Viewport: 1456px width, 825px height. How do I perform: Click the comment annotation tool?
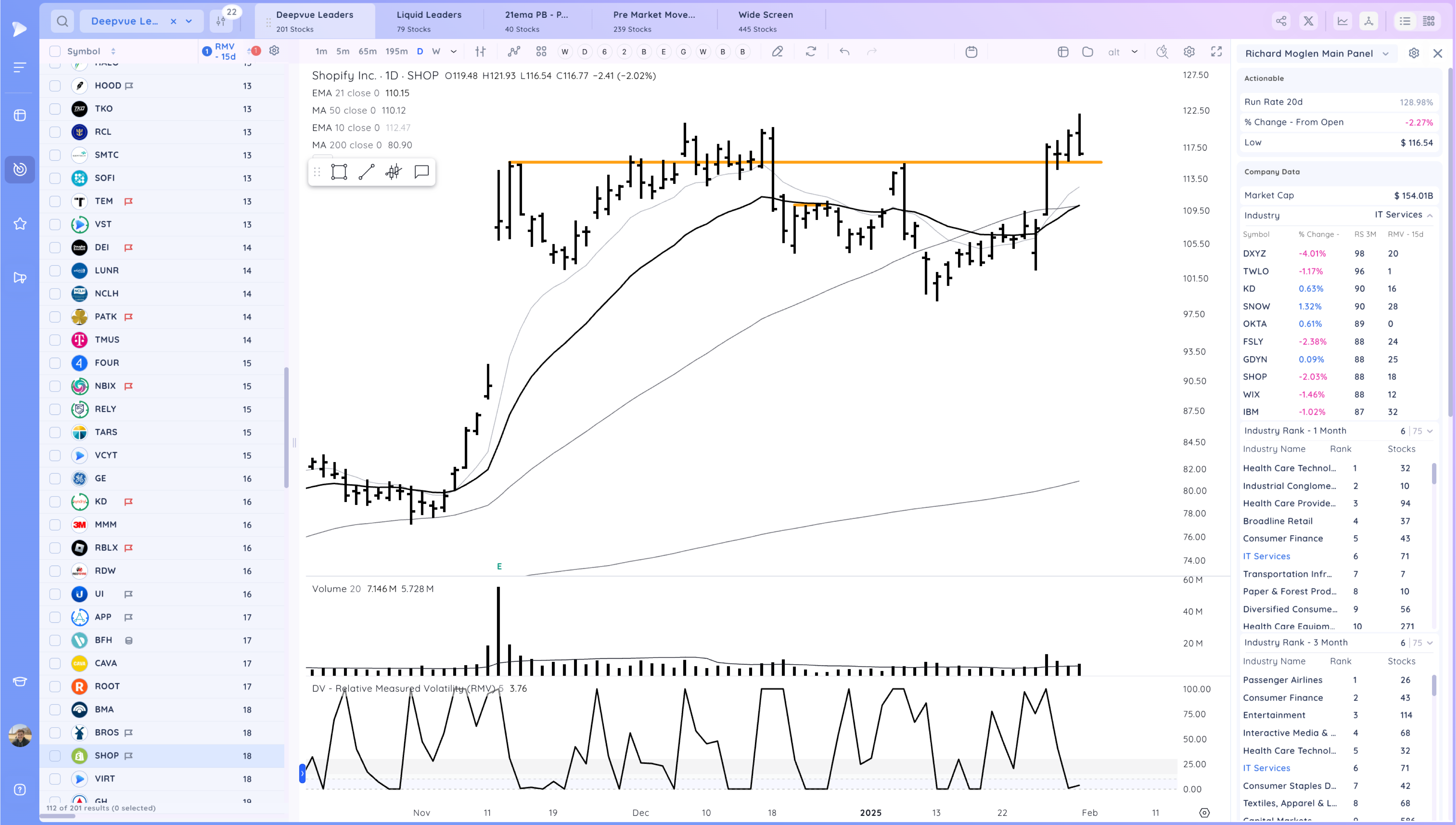tap(422, 172)
